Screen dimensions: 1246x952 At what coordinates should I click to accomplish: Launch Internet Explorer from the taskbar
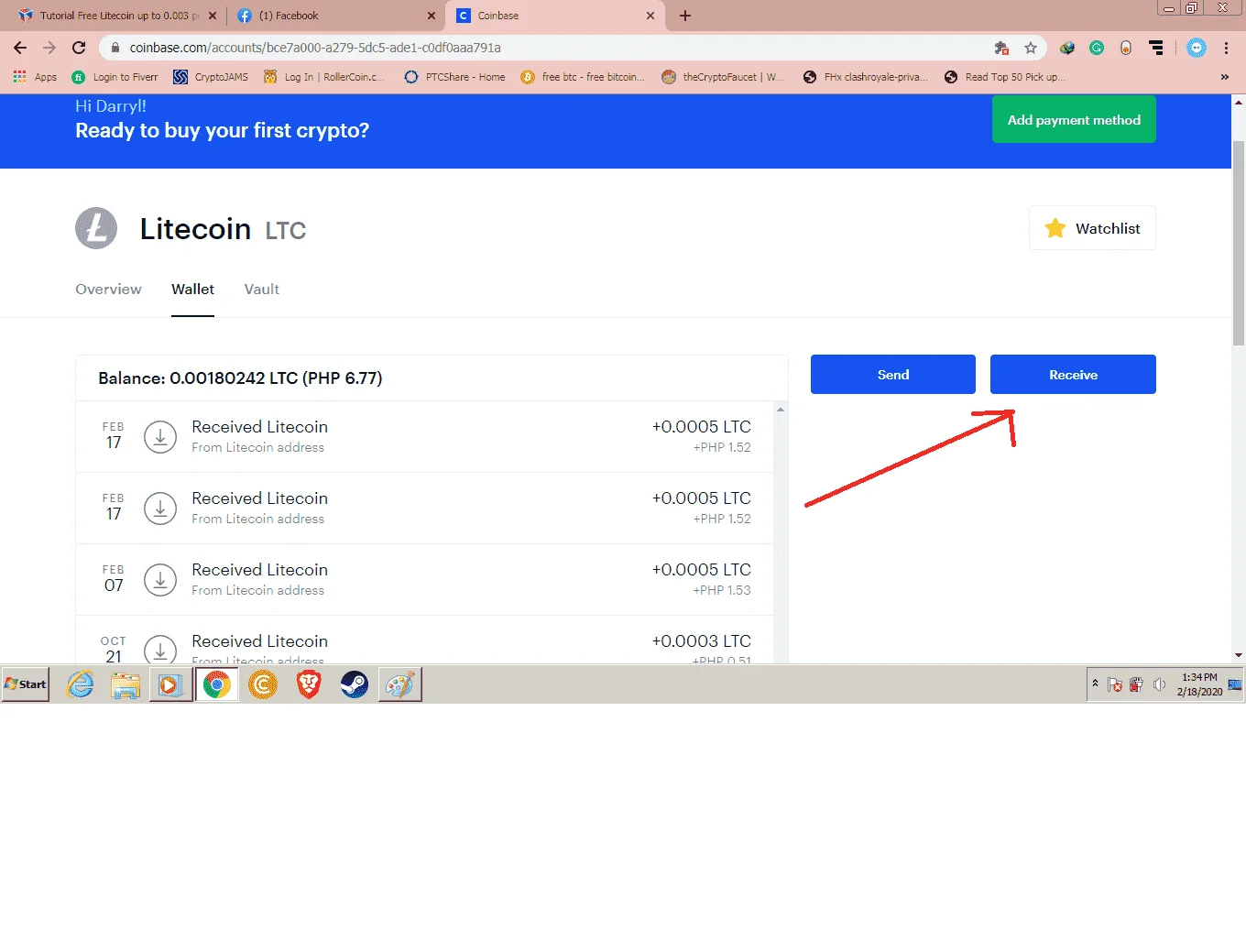point(81,684)
